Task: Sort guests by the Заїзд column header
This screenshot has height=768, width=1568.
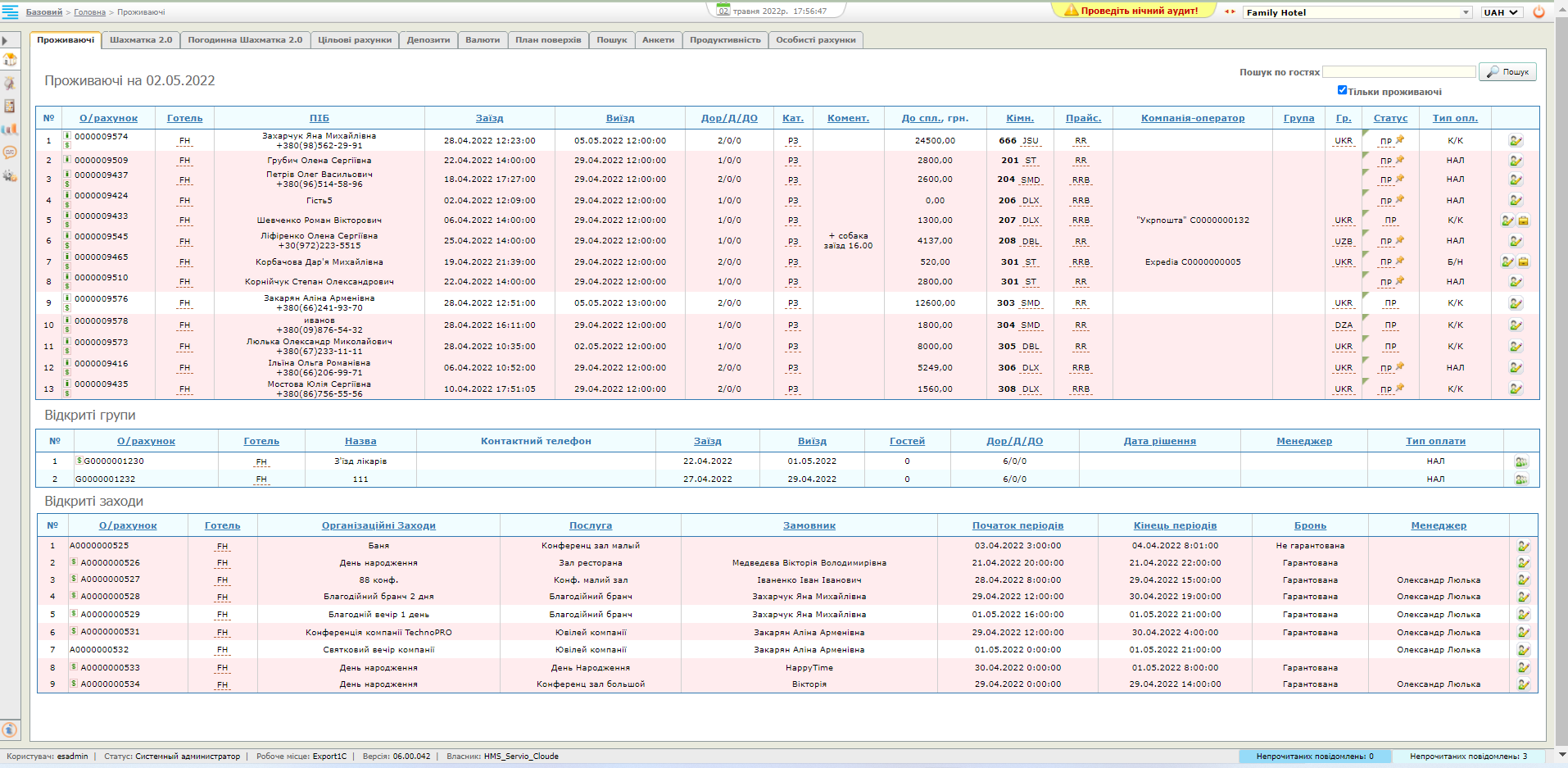Action: click(x=489, y=118)
